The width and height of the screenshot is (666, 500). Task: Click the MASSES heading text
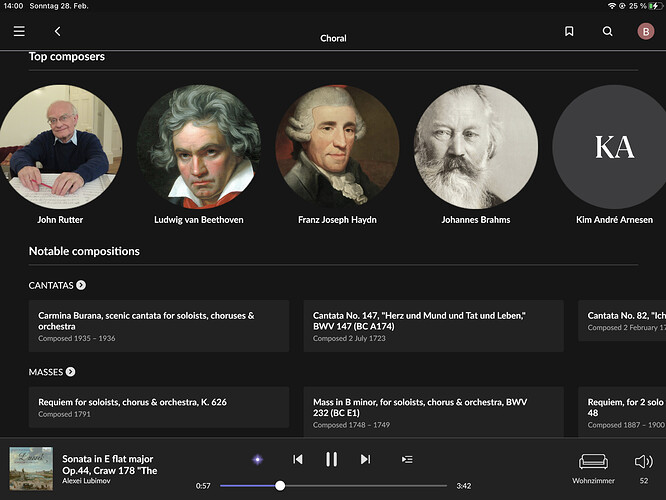pyautogui.click(x=46, y=372)
